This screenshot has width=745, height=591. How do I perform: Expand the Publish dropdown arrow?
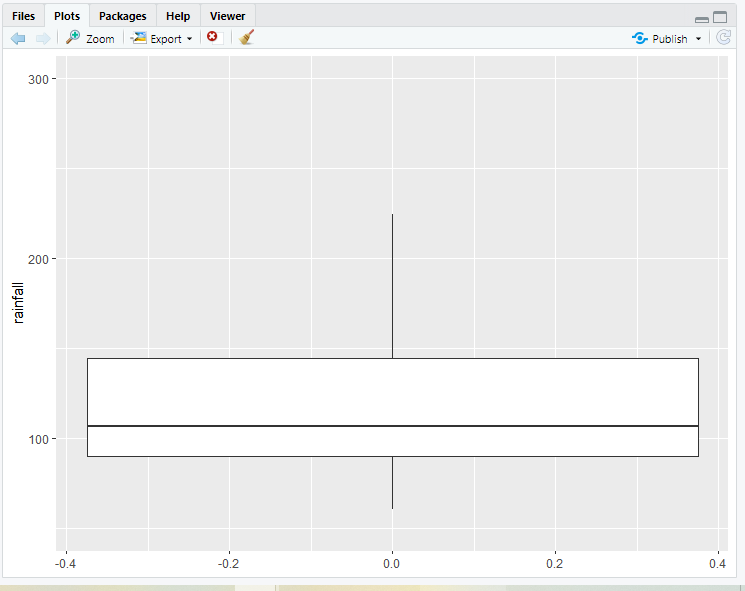[698, 38]
